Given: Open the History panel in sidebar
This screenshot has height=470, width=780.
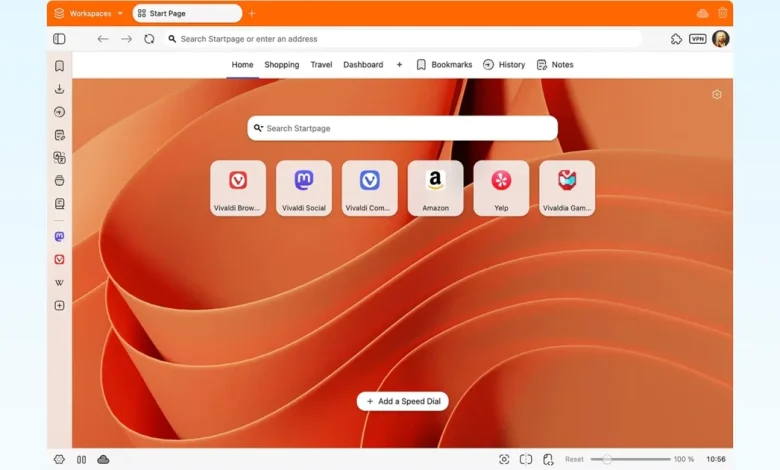Looking at the screenshot, I should (x=59, y=112).
